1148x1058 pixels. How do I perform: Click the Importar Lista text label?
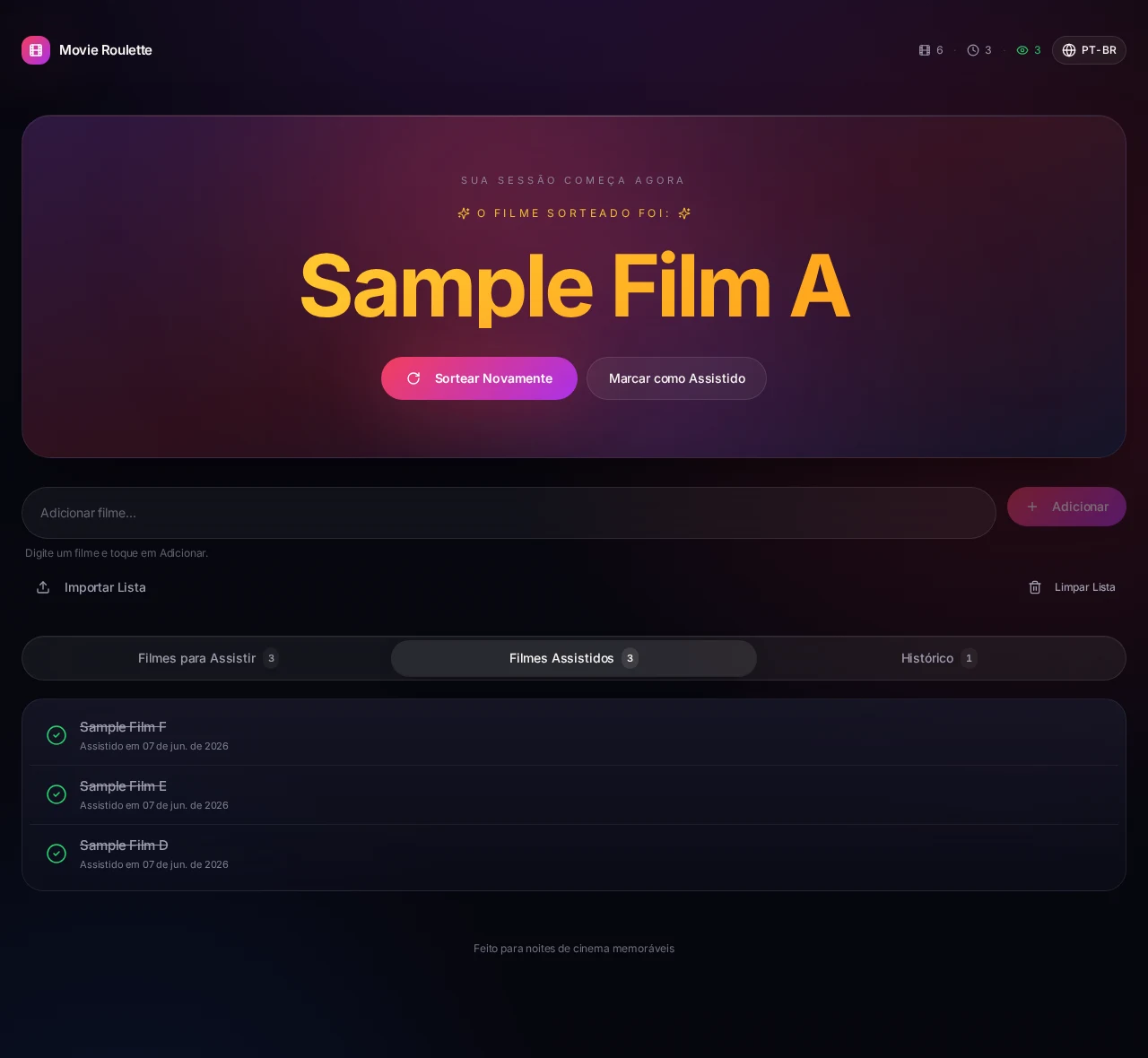(105, 587)
